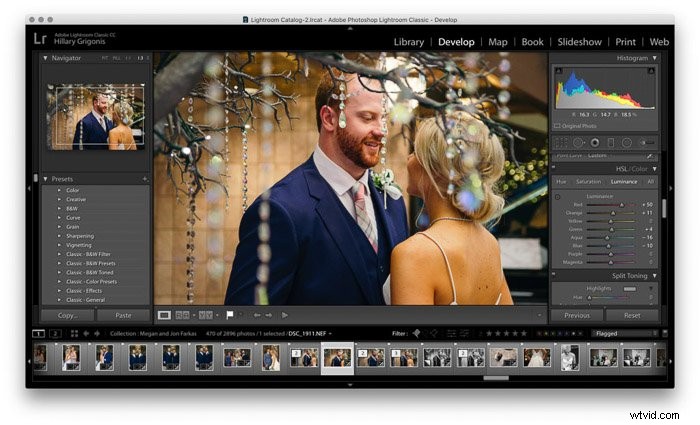Click the filmstrip Go Forward arrow
The image size is (700, 425).
click(x=96, y=333)
